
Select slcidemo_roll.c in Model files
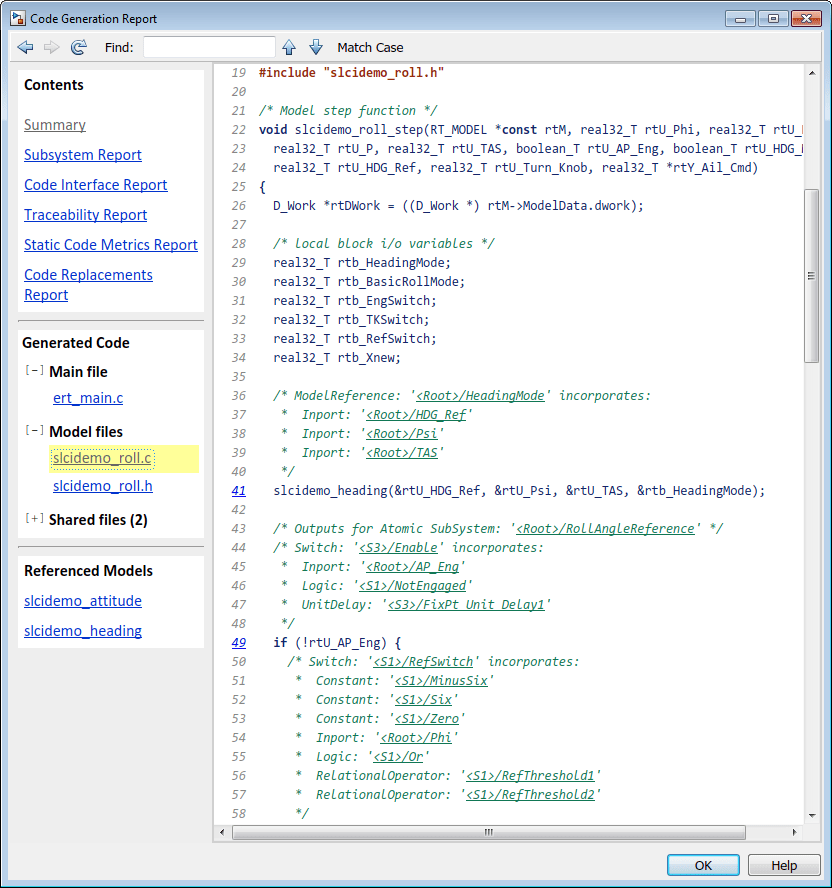coord(102,458)
